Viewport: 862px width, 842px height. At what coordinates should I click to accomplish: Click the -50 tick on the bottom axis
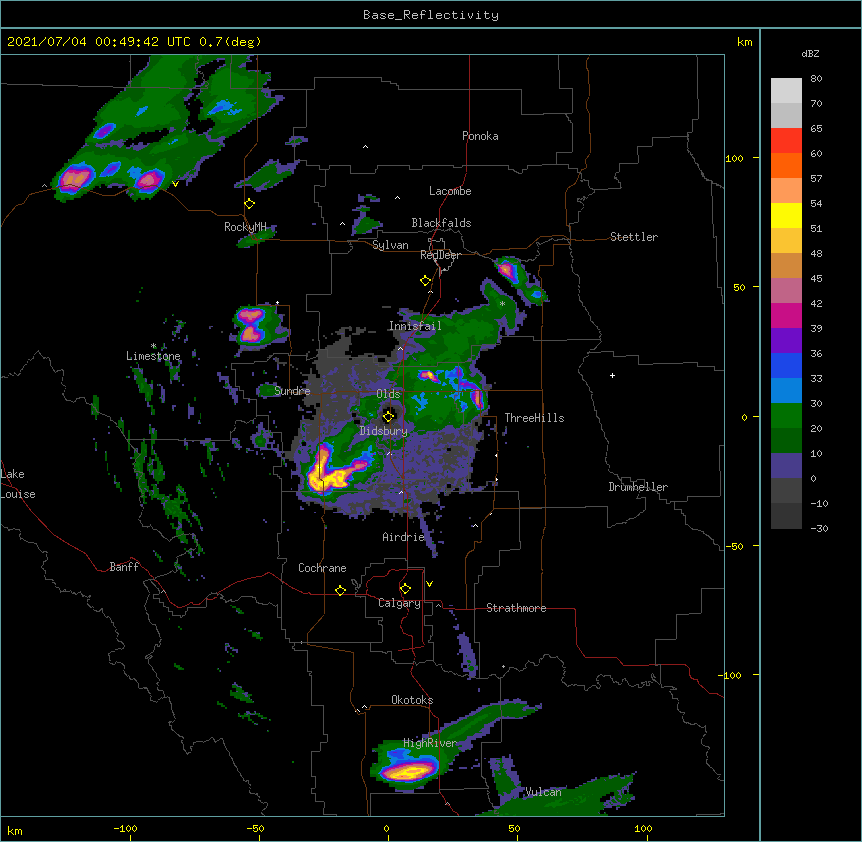tap(256, 828)
